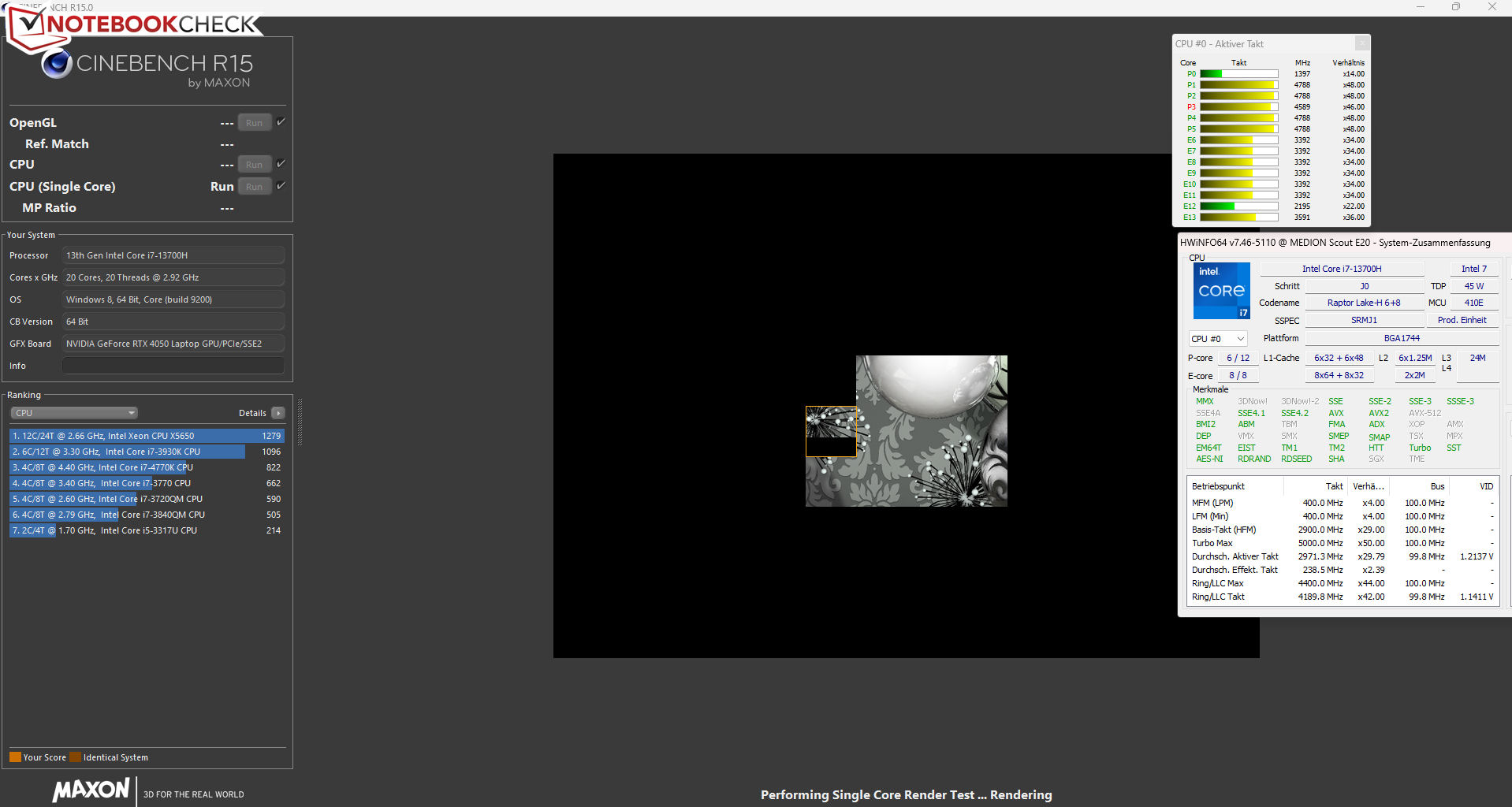Click the Turbo Max row in Betriebspunkt table
The height and width of the screenshot is (807, 1512).
click(x=1343, y=543)
